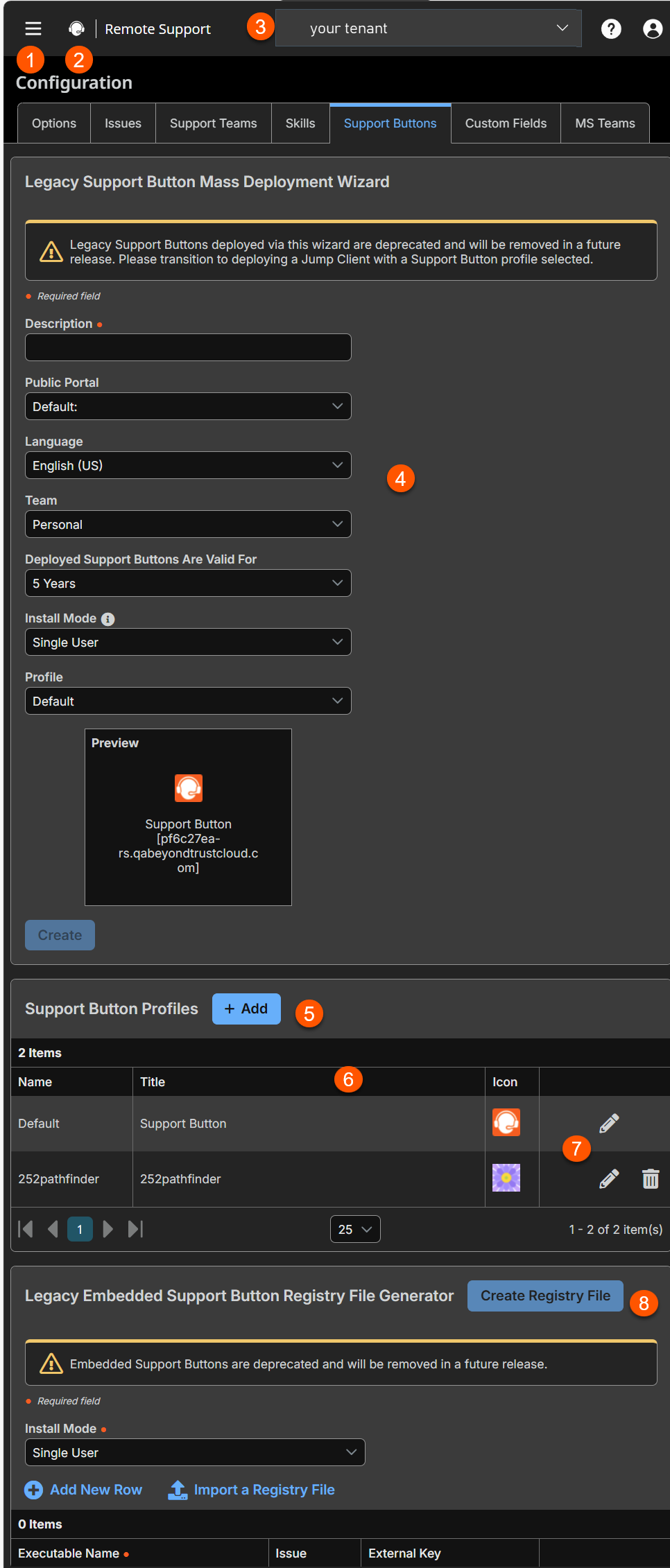Switch to the Custom Fields tab
The image size is (670, 1568).
pyautogui.click(x=506, y=123)
